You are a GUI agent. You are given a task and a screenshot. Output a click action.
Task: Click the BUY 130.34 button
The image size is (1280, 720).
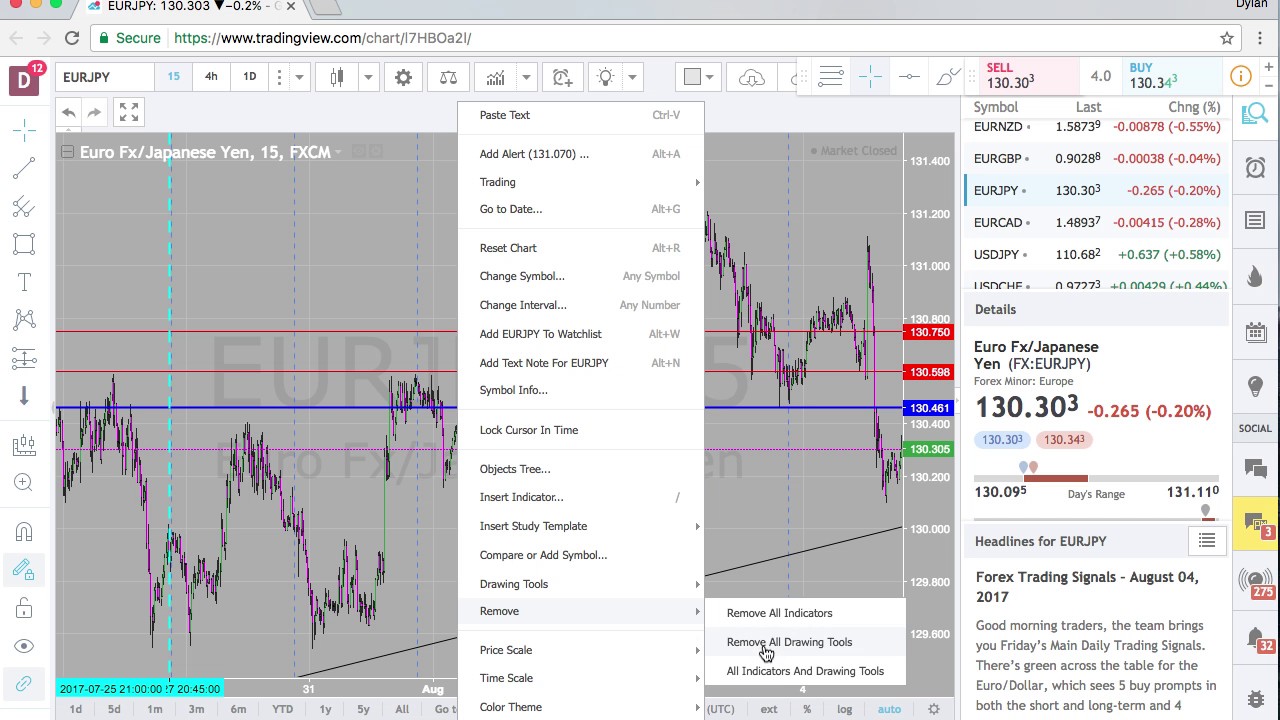point(1171,76)
